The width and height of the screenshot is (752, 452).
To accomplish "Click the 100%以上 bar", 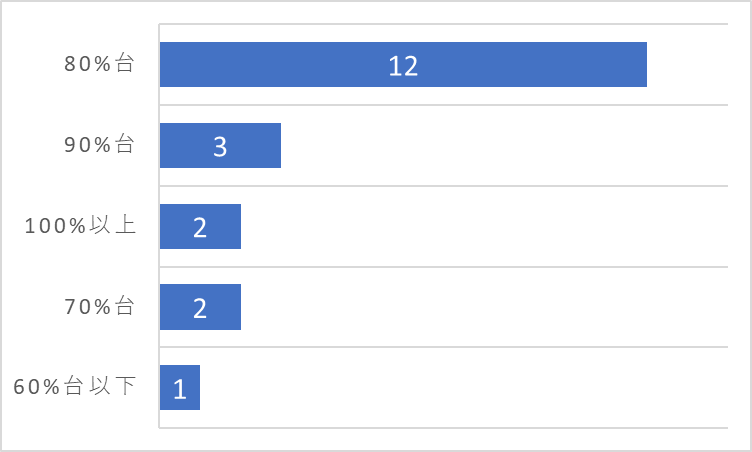I will pos(200,226).
